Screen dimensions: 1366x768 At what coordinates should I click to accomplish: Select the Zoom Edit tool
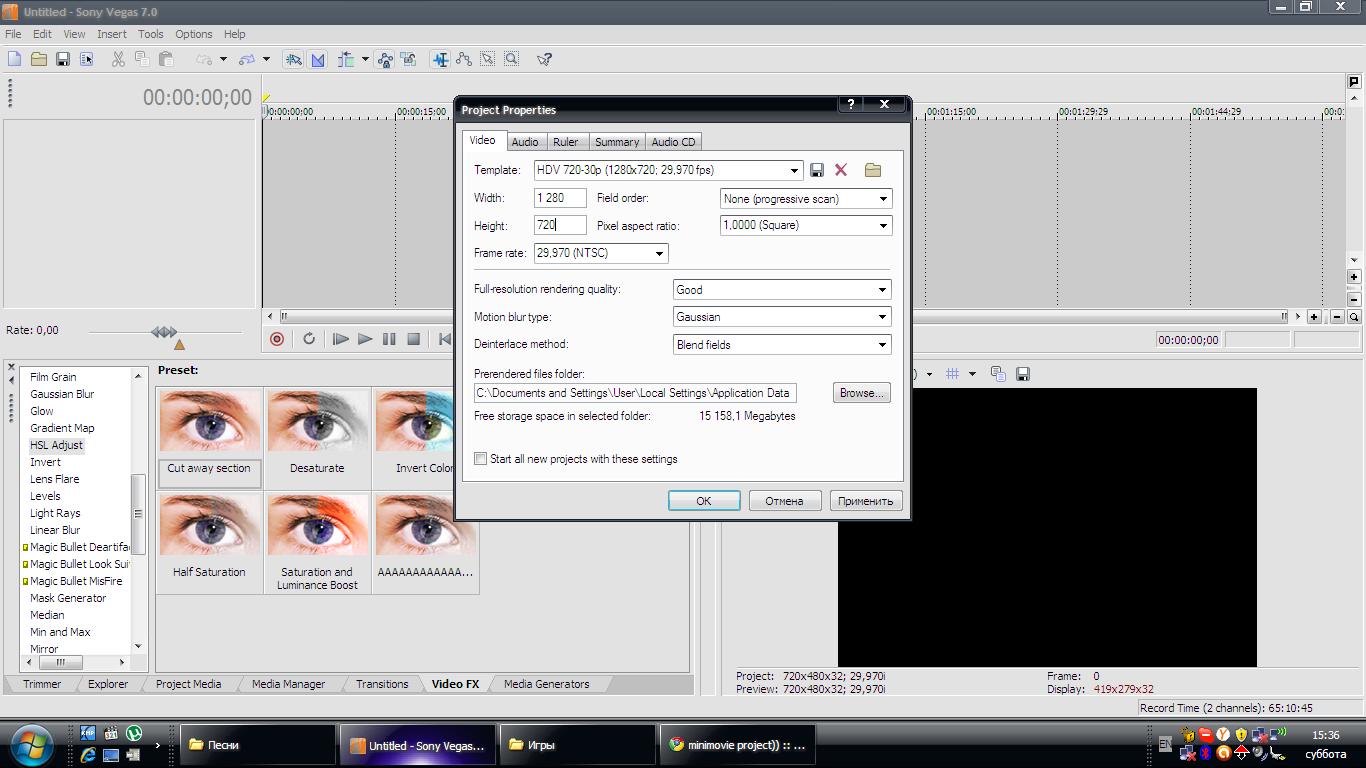click(x=512, y=59)
